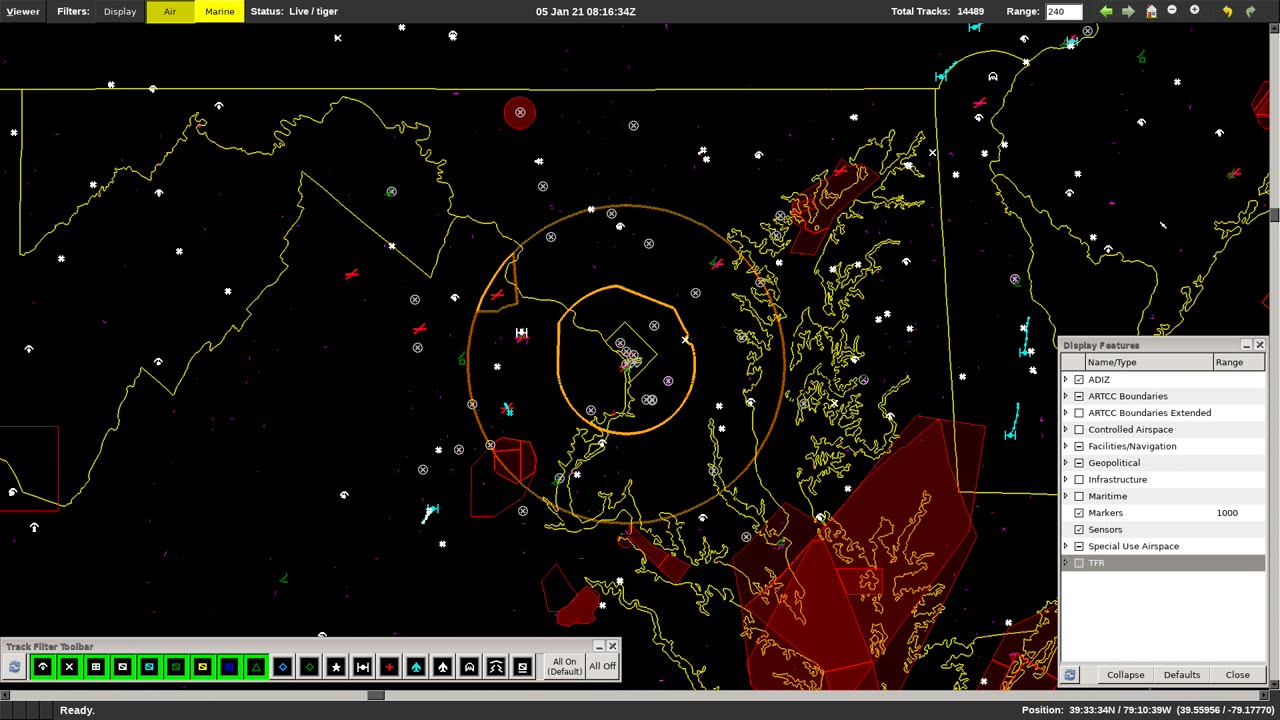Toggle the Special Use Airspace checkbox
Viewport: 1280px width, 720px height.
(1079, 546)
